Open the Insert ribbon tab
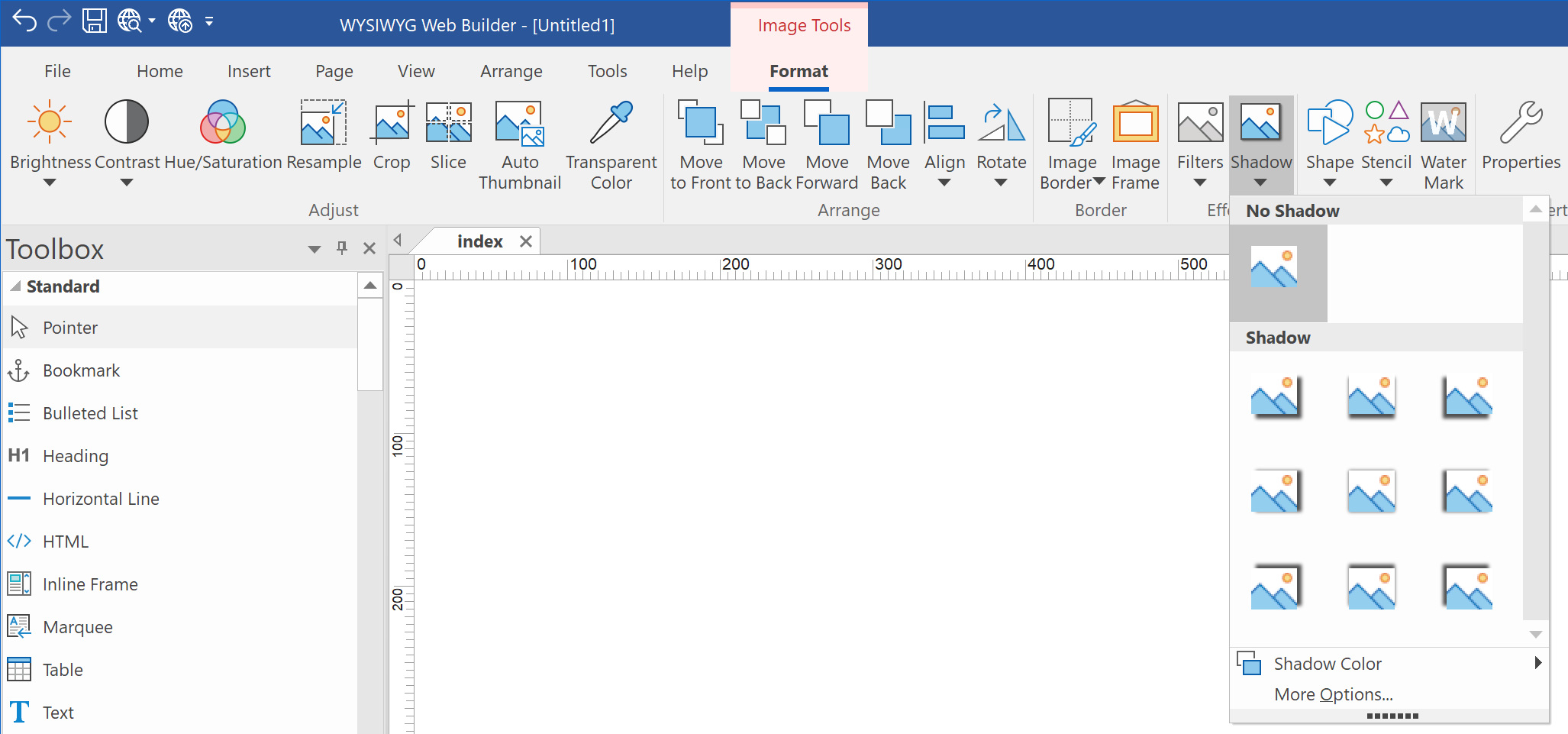This screenshot has width=1568, height=734. pos(249,71)
